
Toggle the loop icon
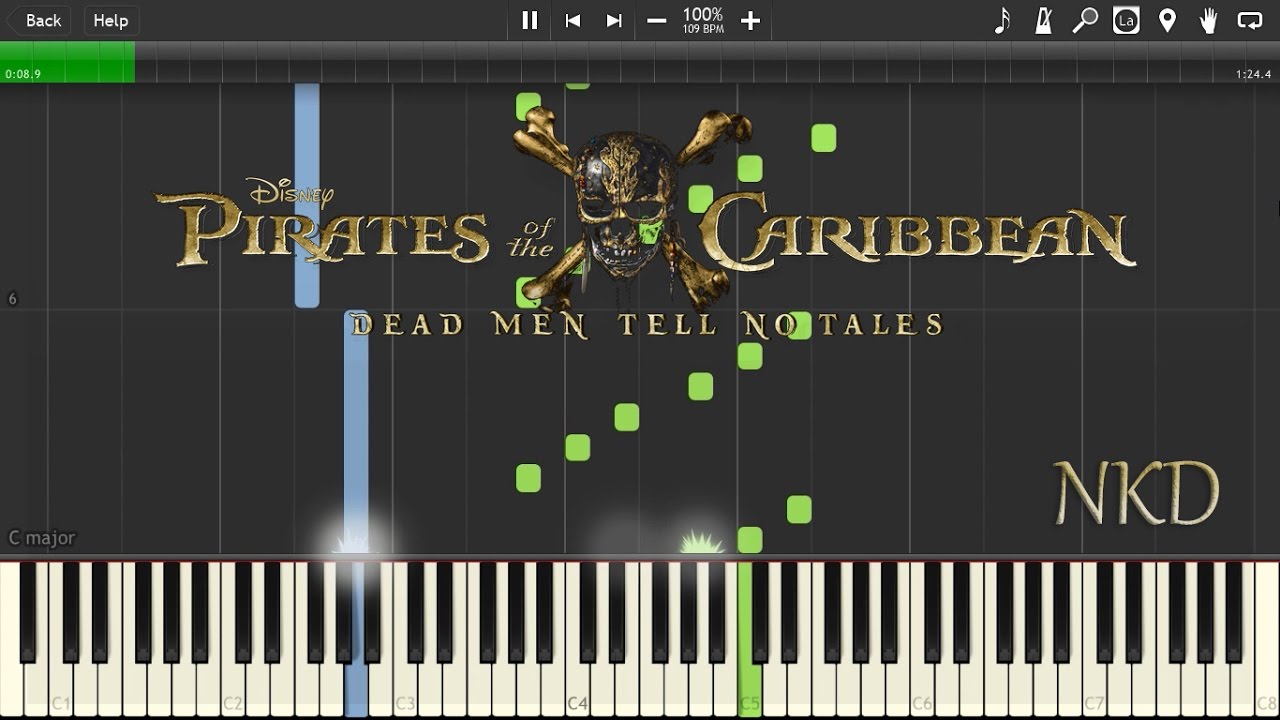click(x=1250, y=20)
